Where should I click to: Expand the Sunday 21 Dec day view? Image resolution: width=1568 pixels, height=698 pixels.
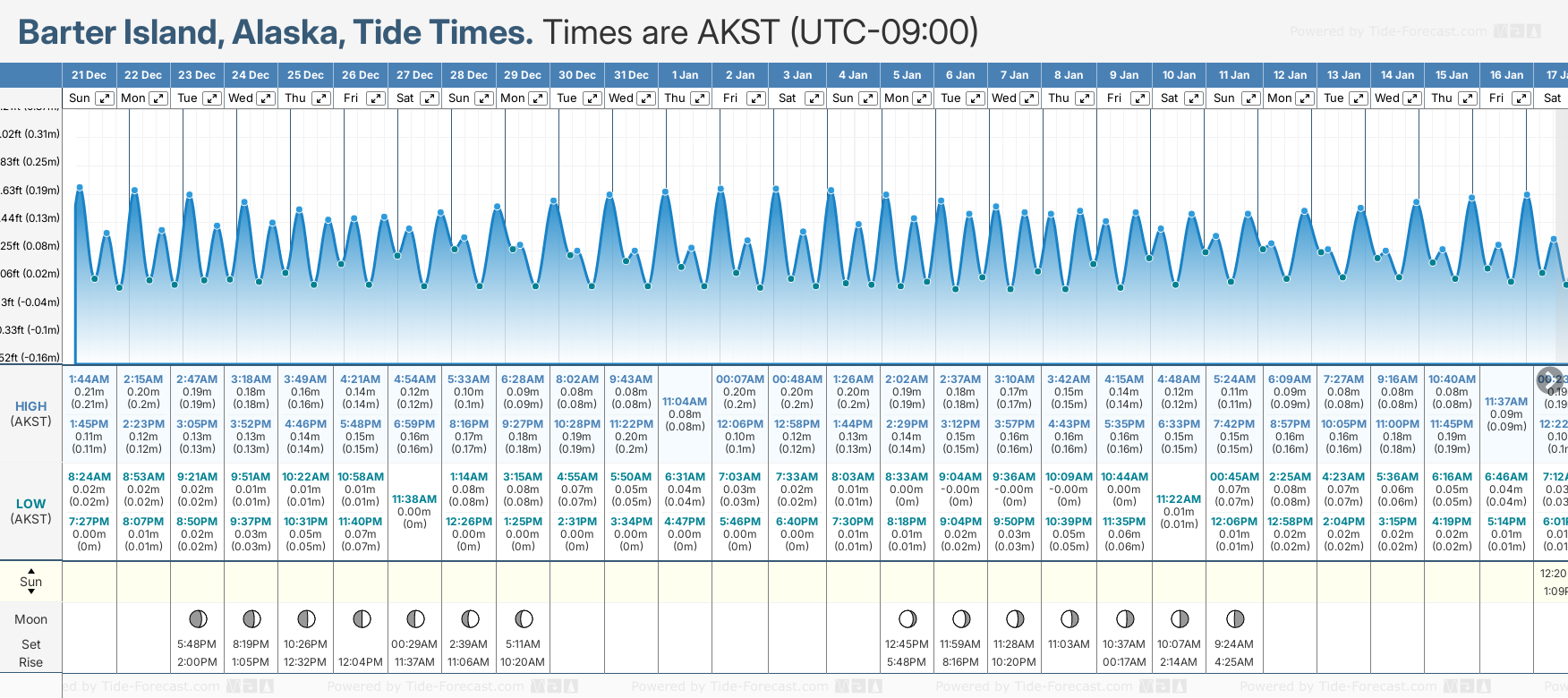(x=105, y=98)
